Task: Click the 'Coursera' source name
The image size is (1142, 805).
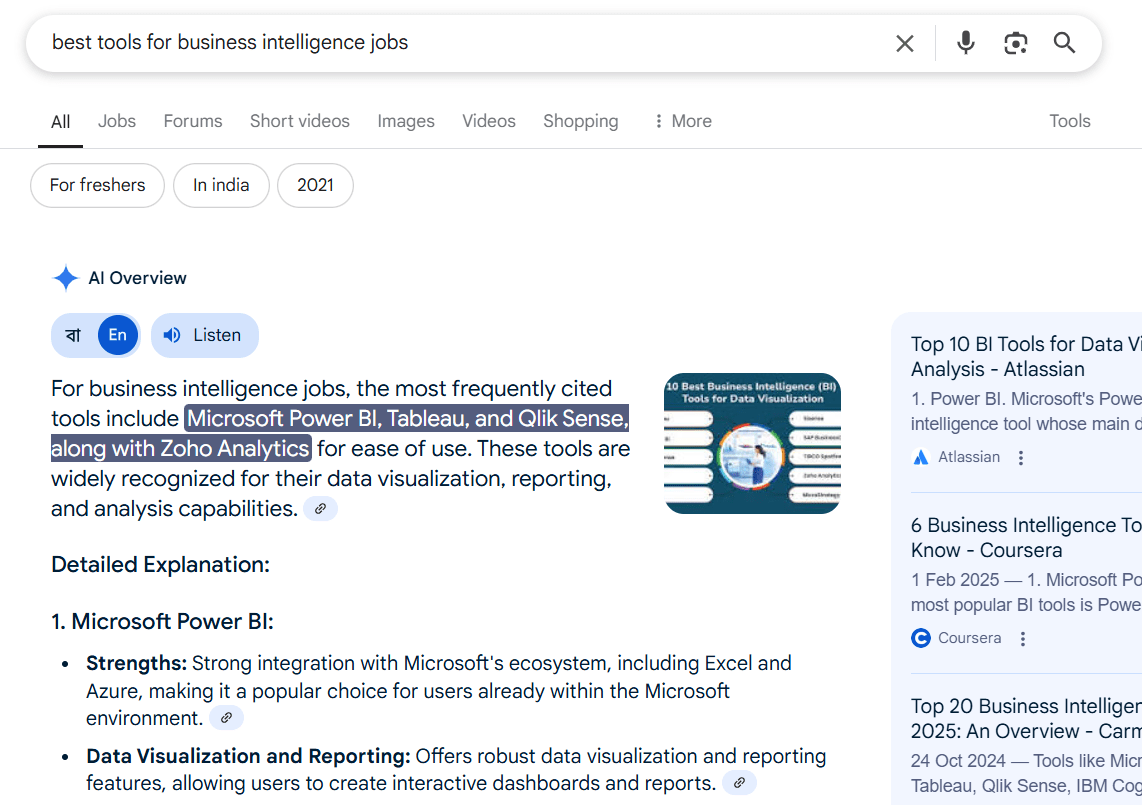Action: [x=969, y=638]
